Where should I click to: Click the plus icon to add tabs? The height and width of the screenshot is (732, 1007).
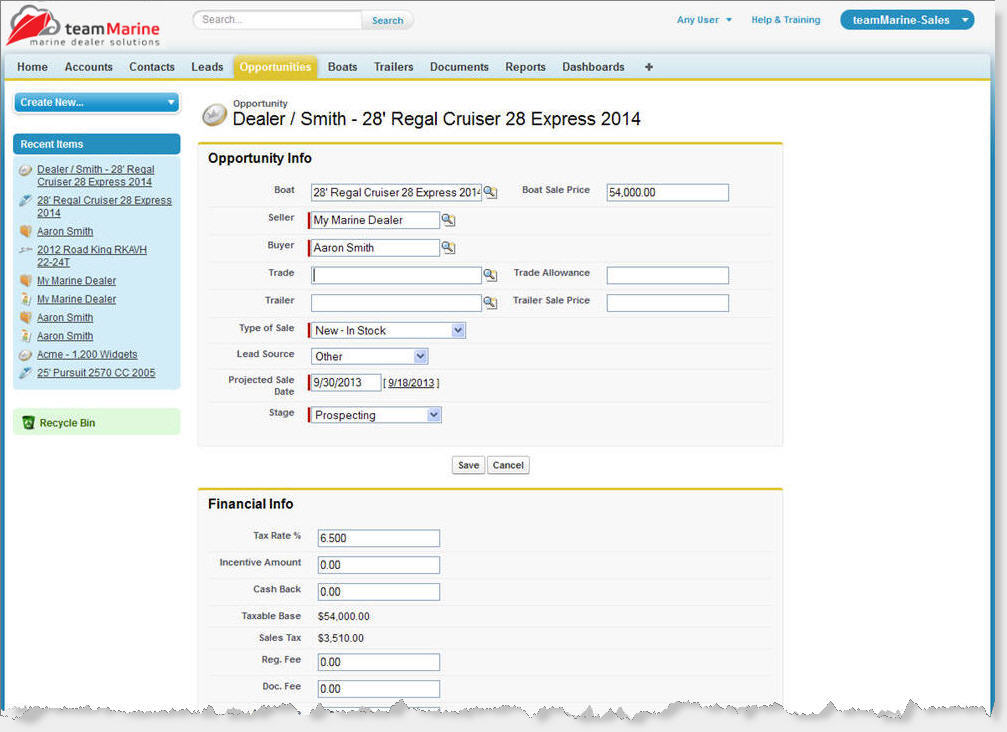tap(648, 67)
